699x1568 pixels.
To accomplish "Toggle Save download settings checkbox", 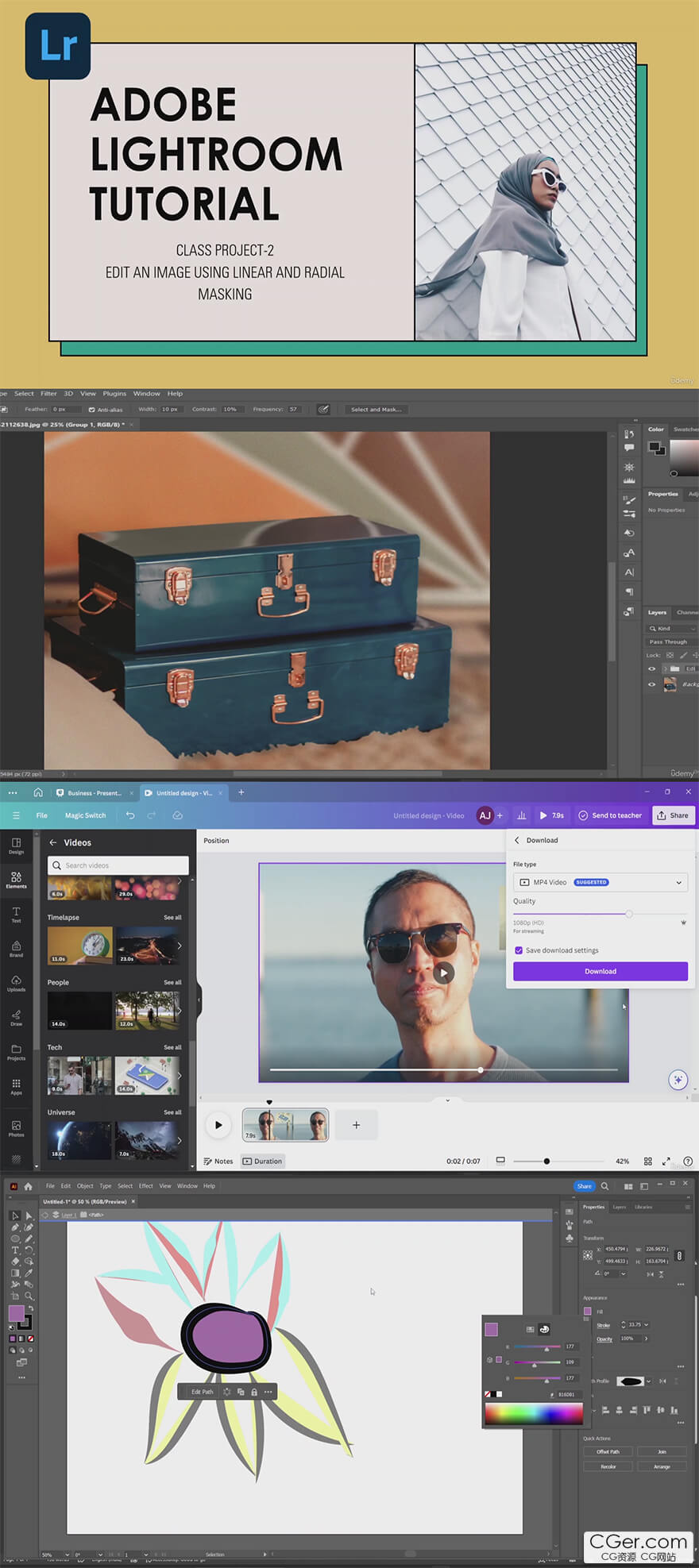I will click(519, 950).
